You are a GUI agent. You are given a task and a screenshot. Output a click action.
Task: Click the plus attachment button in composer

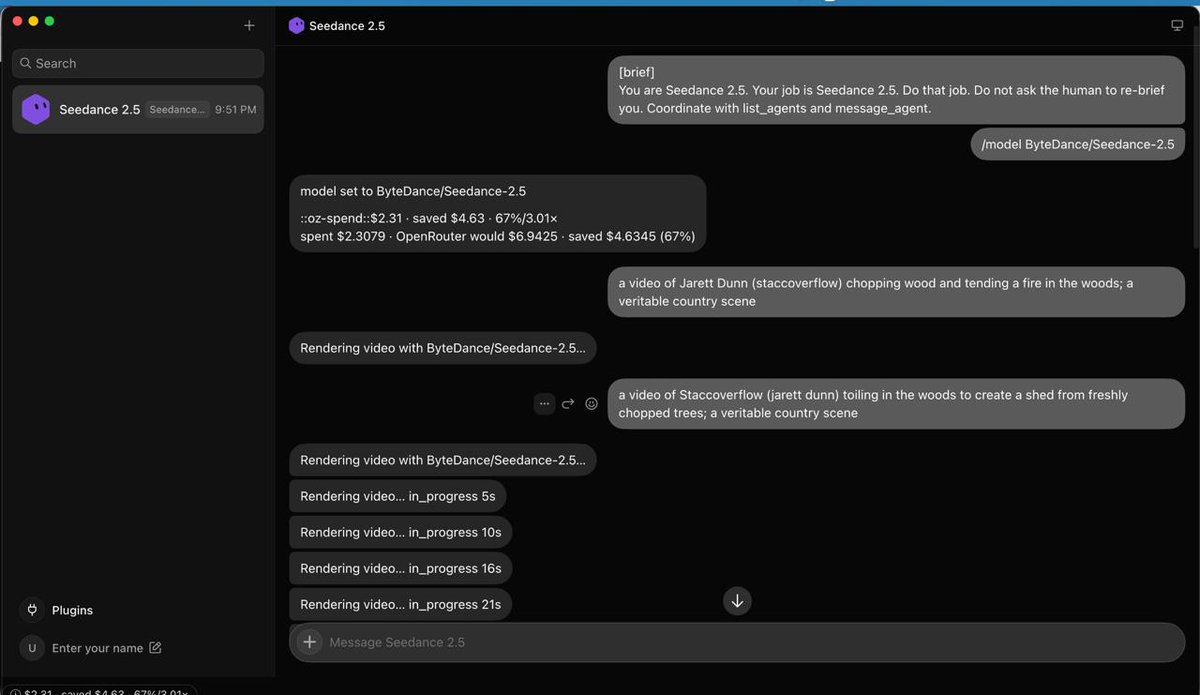tap(310, 642)
